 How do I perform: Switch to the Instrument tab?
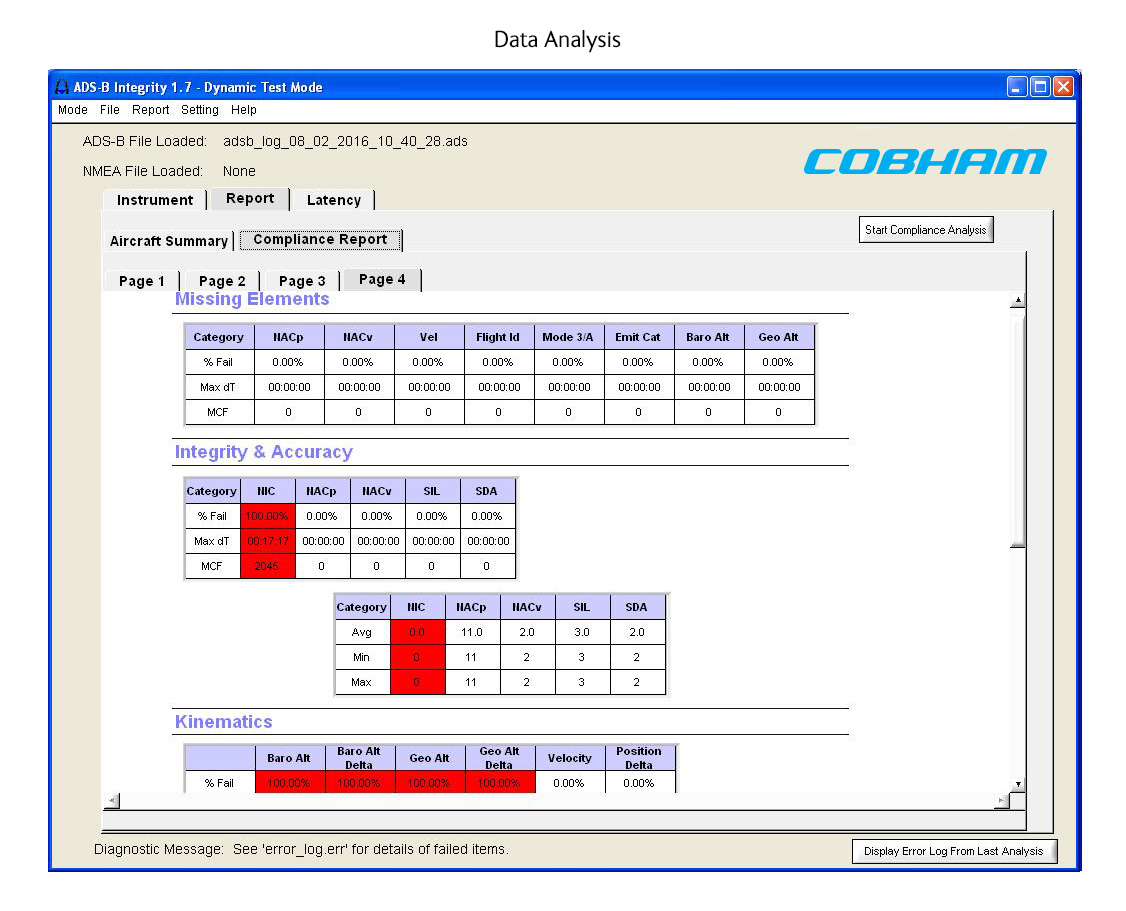click(154, 200)
